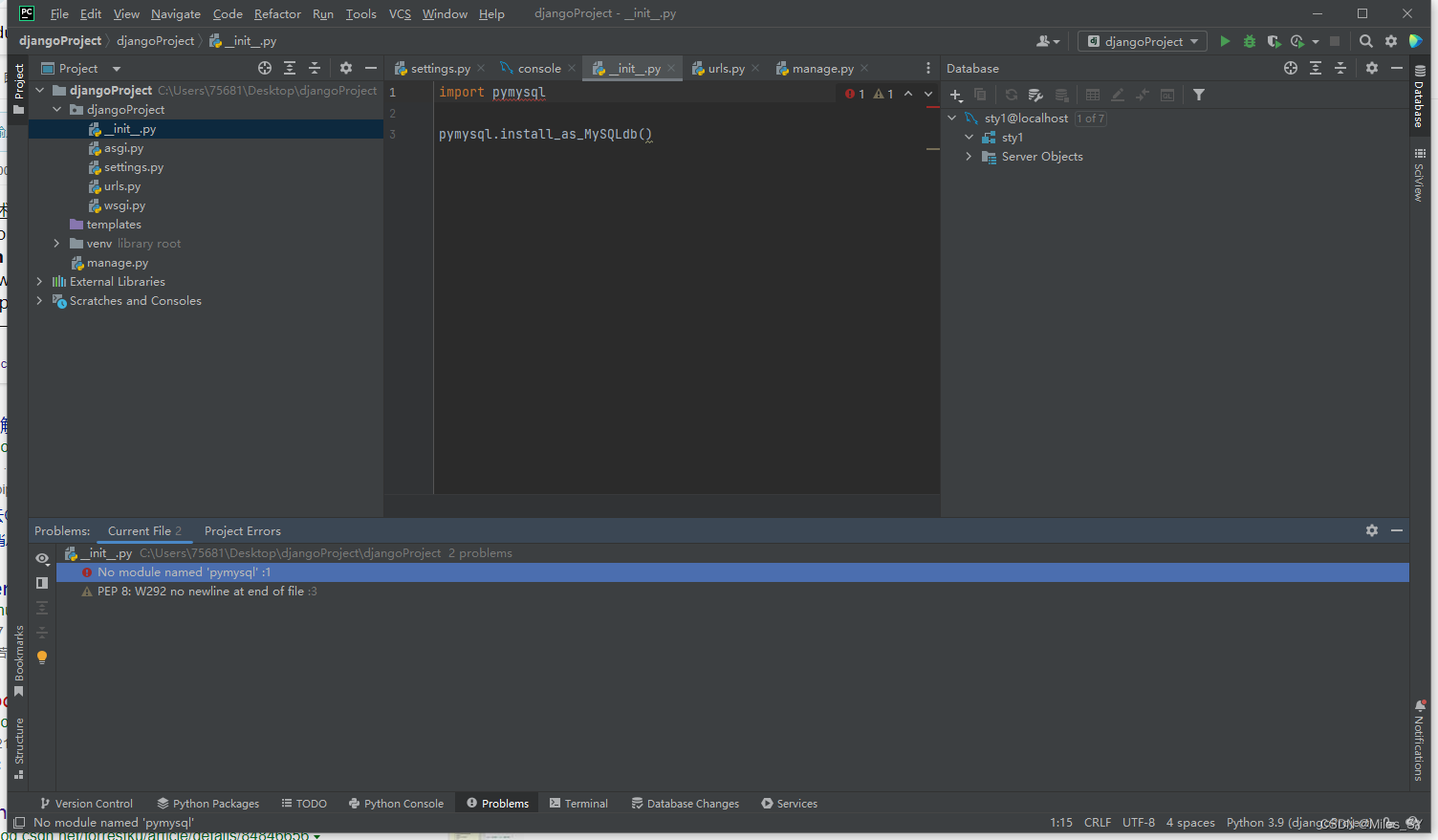This screenshot has height=840, width=1438.
Task: Open Database panel settings gear
Action: click(x=1372, y=68)
